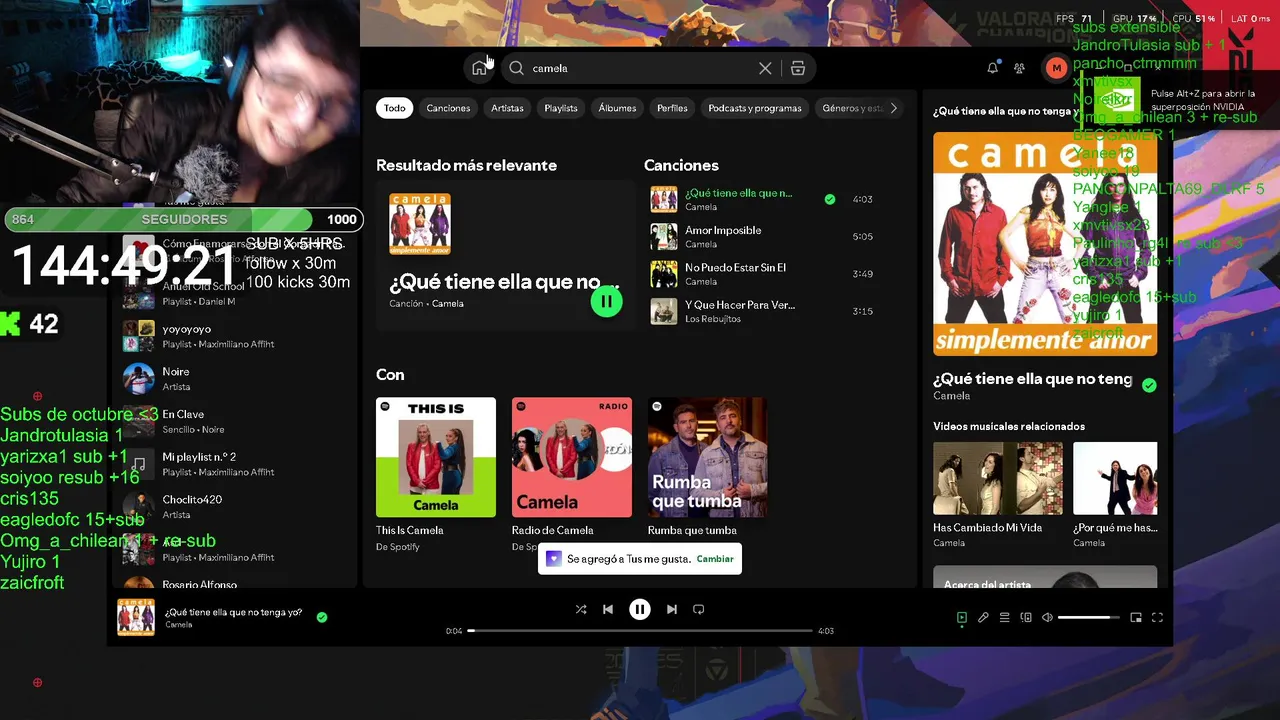This screenshot has height=720, width=1280.
Task: Skip to the previous track
Action: pyautogui.click(x=608, y=609)
